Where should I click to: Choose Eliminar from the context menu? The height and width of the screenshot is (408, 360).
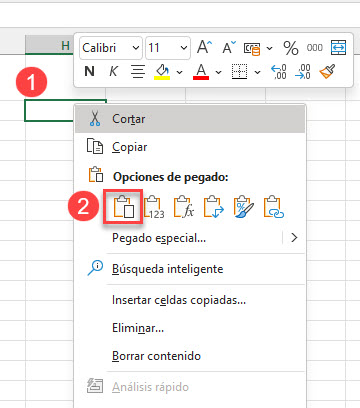[190, 328]
